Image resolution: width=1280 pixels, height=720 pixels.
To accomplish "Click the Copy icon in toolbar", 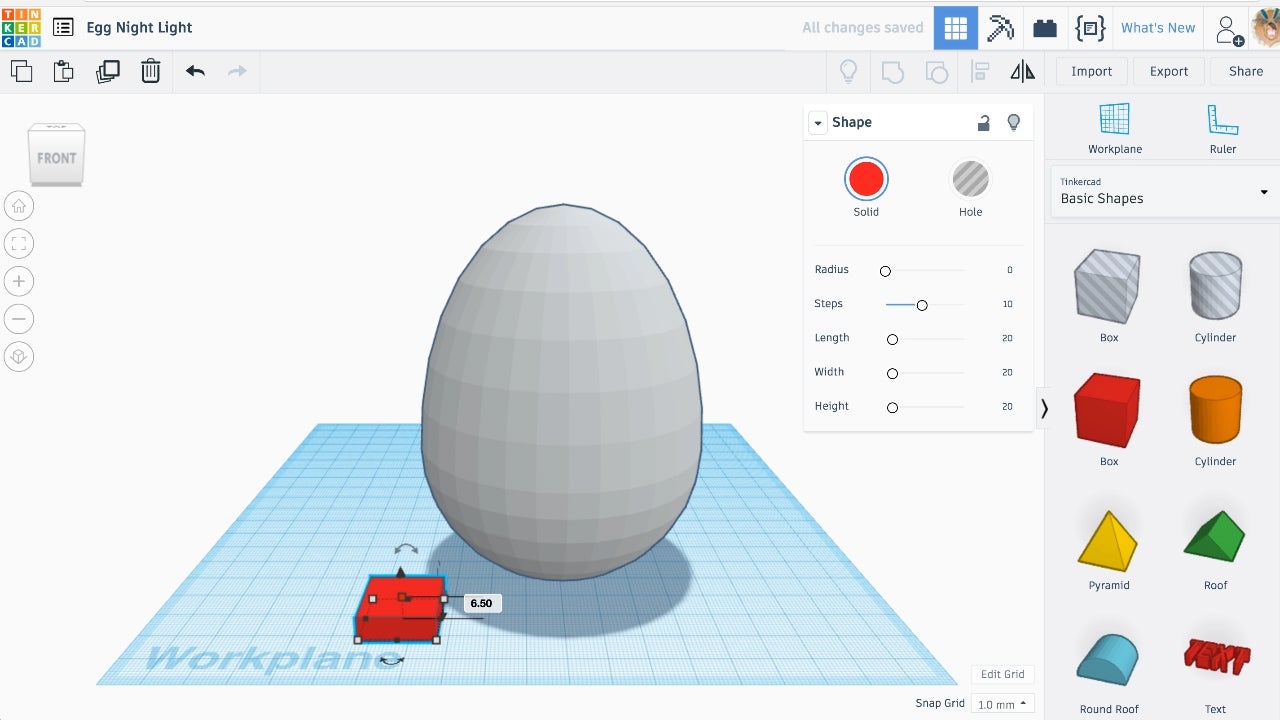I will point(21,71).
